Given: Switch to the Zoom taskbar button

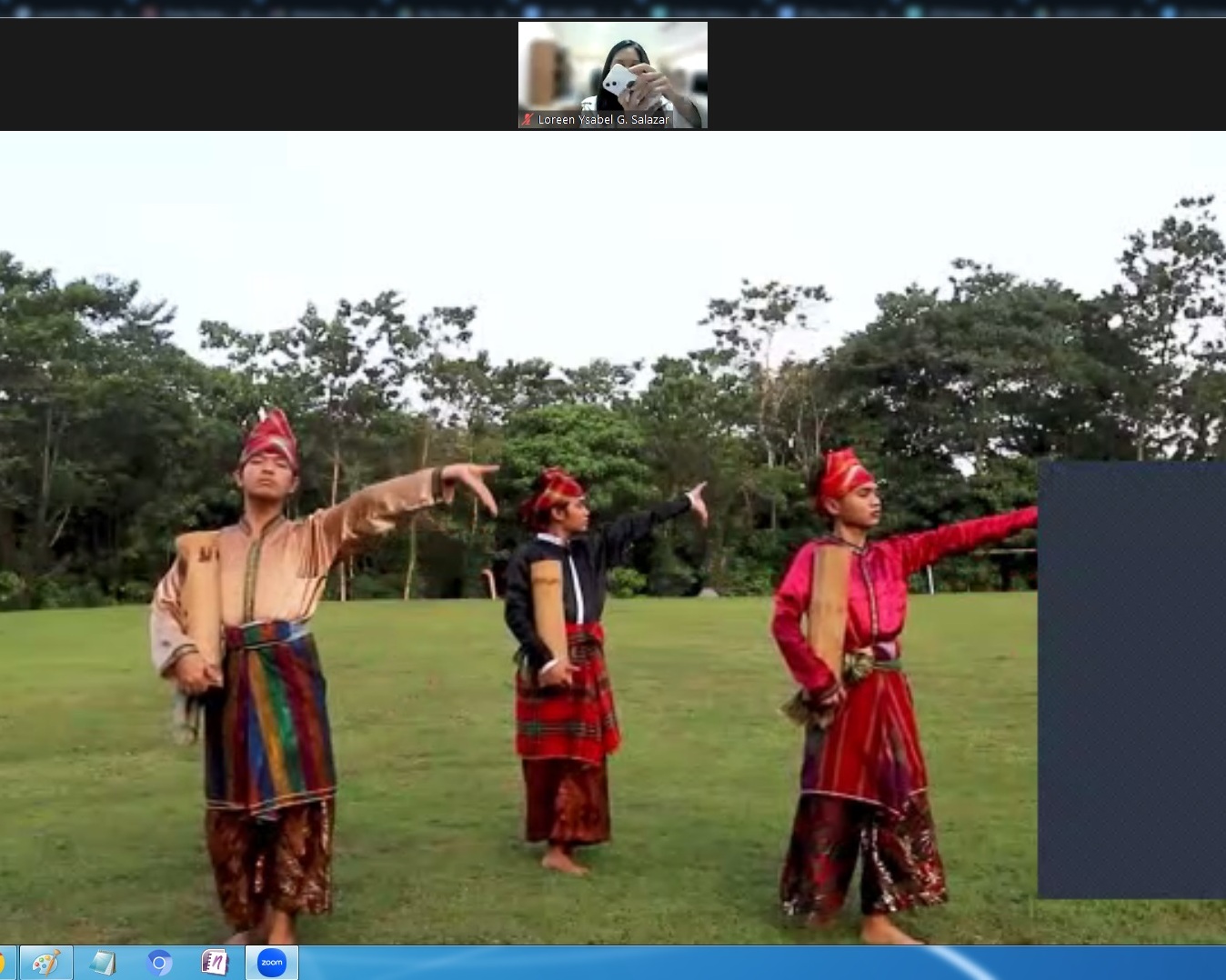Looking at the screenshot, I should [272, 963].
